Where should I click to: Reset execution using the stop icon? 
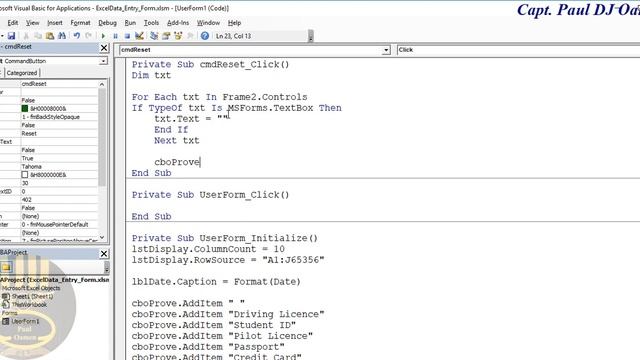(127, 36)
